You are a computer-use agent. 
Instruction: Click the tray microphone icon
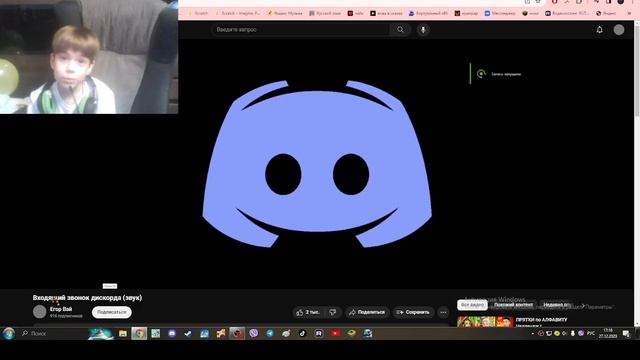click(x=573, y=333)
